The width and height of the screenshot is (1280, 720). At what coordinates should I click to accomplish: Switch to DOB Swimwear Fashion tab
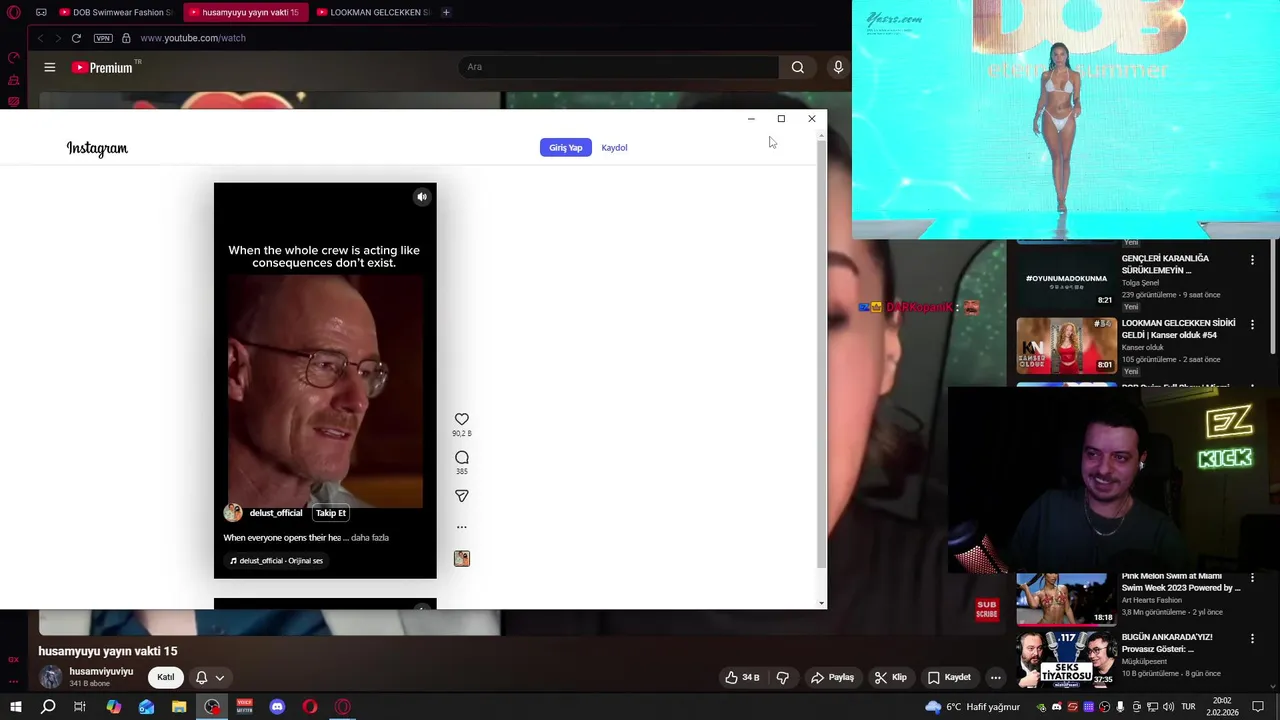[115, 12]
